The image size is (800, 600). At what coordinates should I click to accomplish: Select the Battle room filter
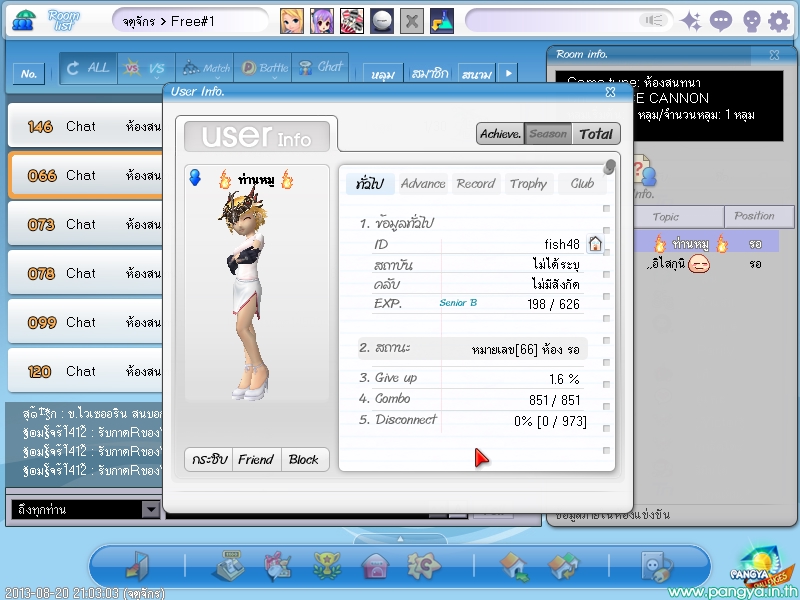pos(263,68)
